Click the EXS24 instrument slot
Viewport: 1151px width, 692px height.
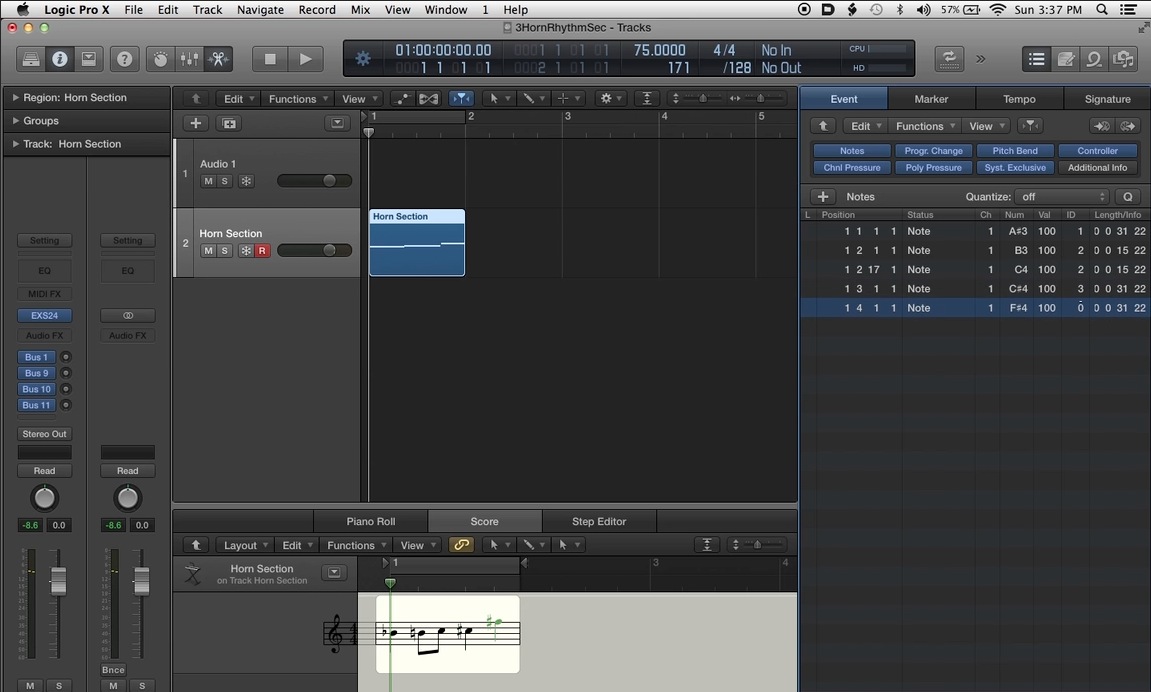coord(44,315)
